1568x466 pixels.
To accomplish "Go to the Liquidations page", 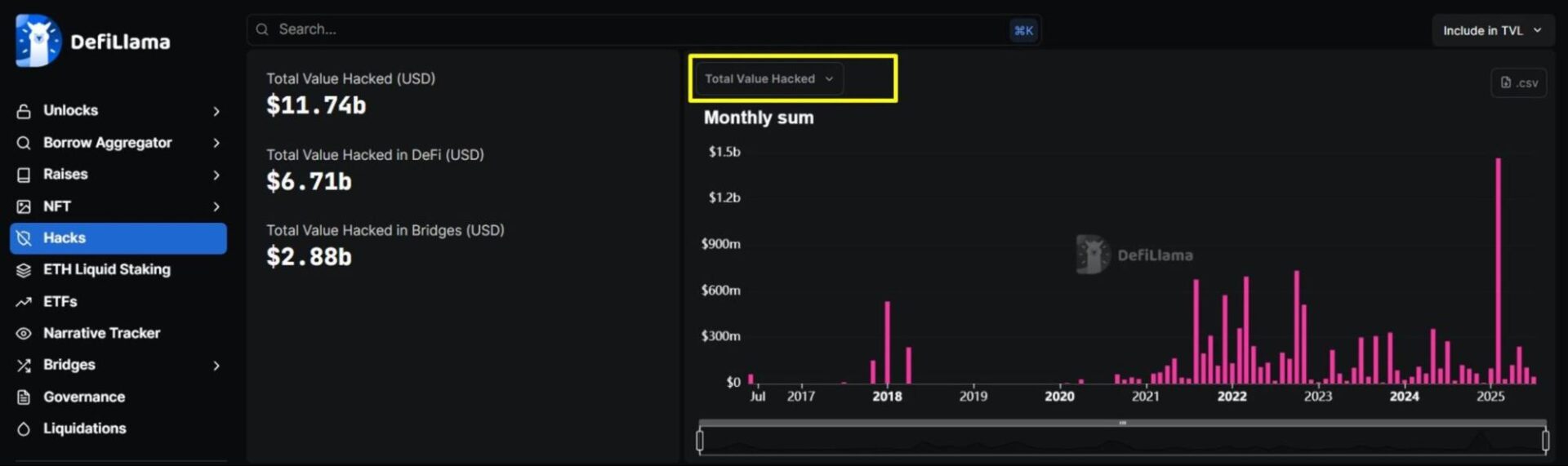I will 118,428.
